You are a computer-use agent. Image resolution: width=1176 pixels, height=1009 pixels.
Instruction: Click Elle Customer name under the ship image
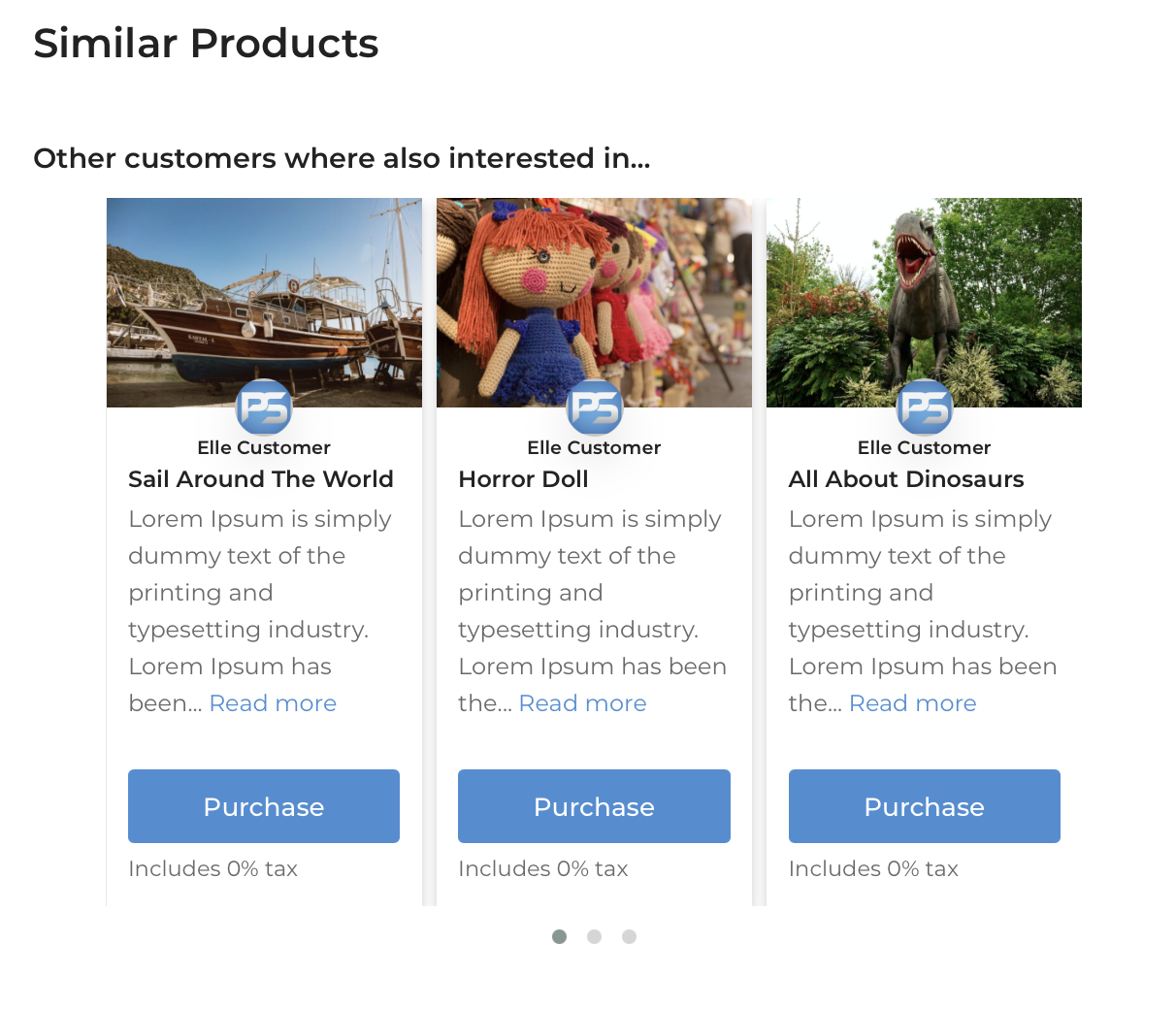[x=264, y=447]
